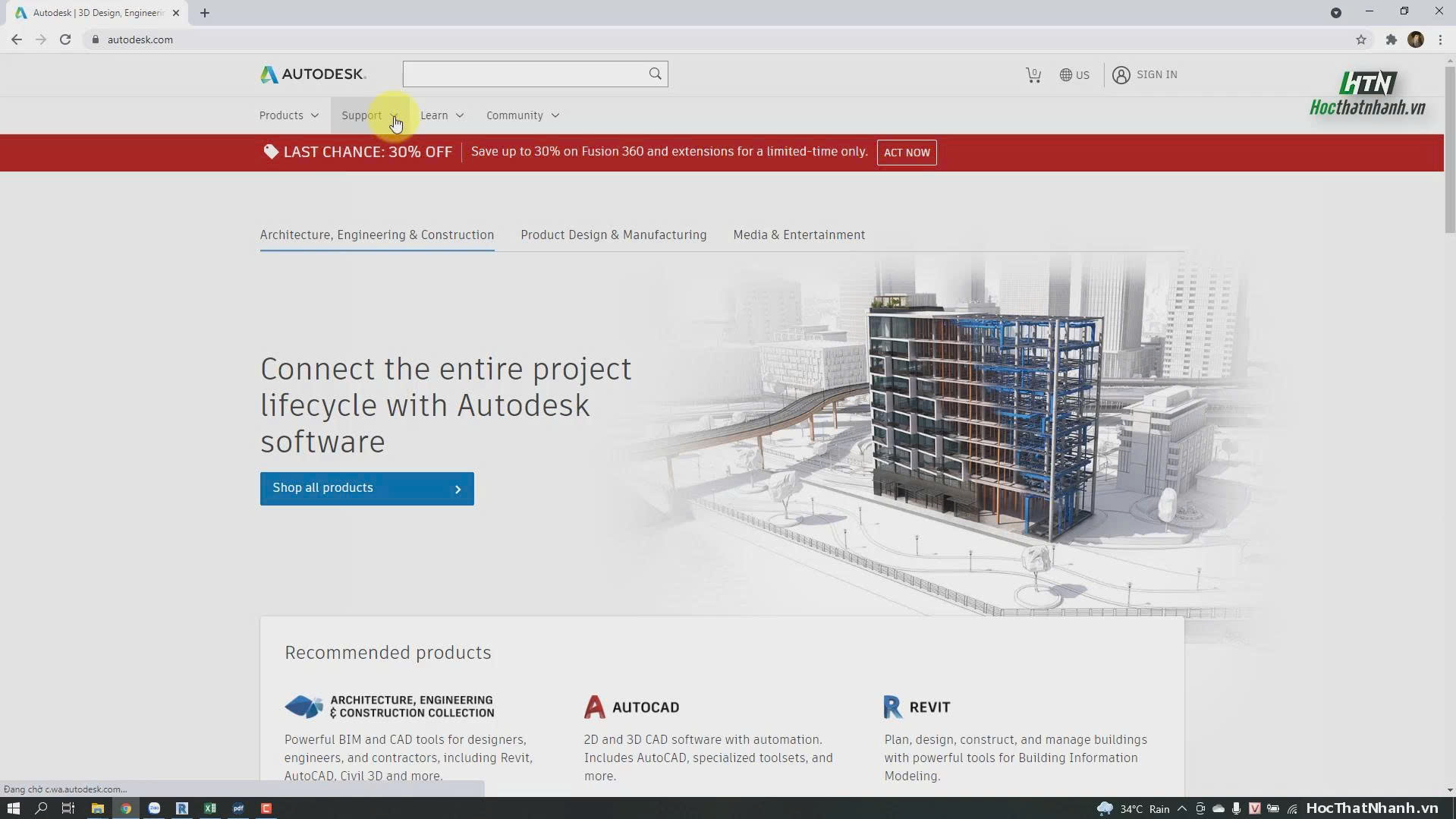Switch to Media & Entertainment tab
This screenshot has height=819, width=1456.
(799, 235)
